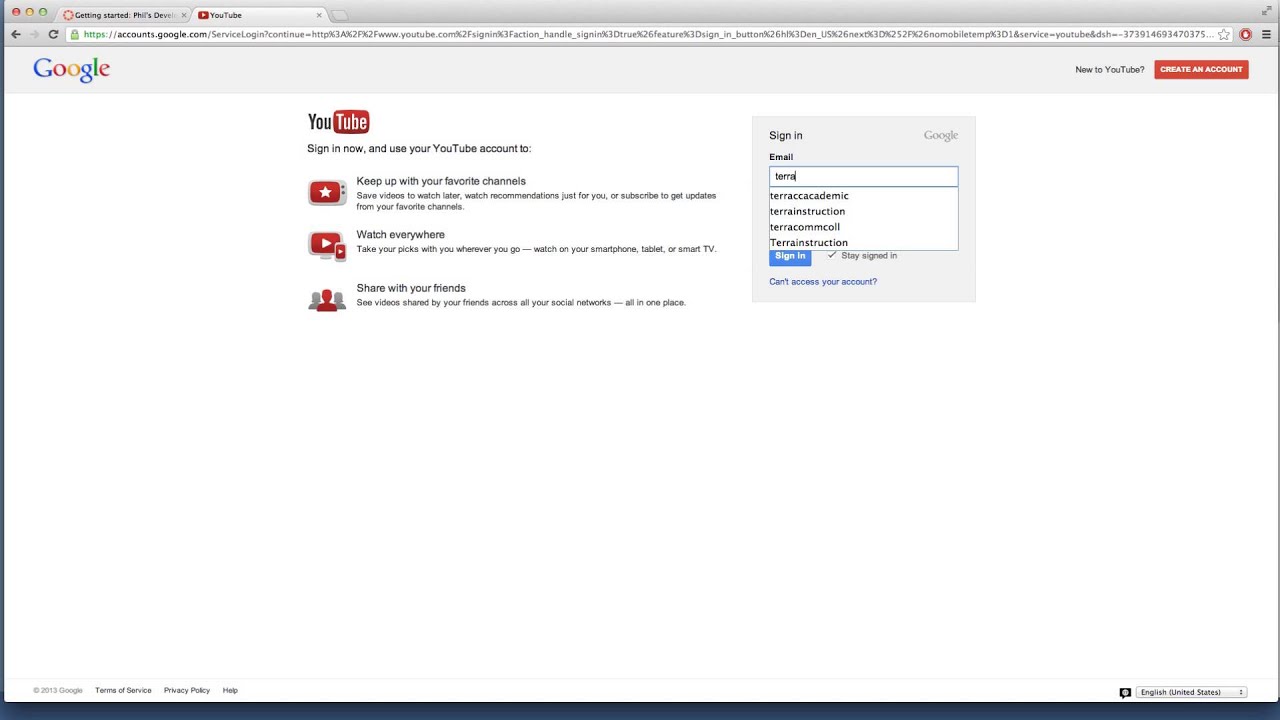Click the blue Sign in button
Image resolution: width=1280 pixels, height=720 pixels.
click(x=790, y=256)
